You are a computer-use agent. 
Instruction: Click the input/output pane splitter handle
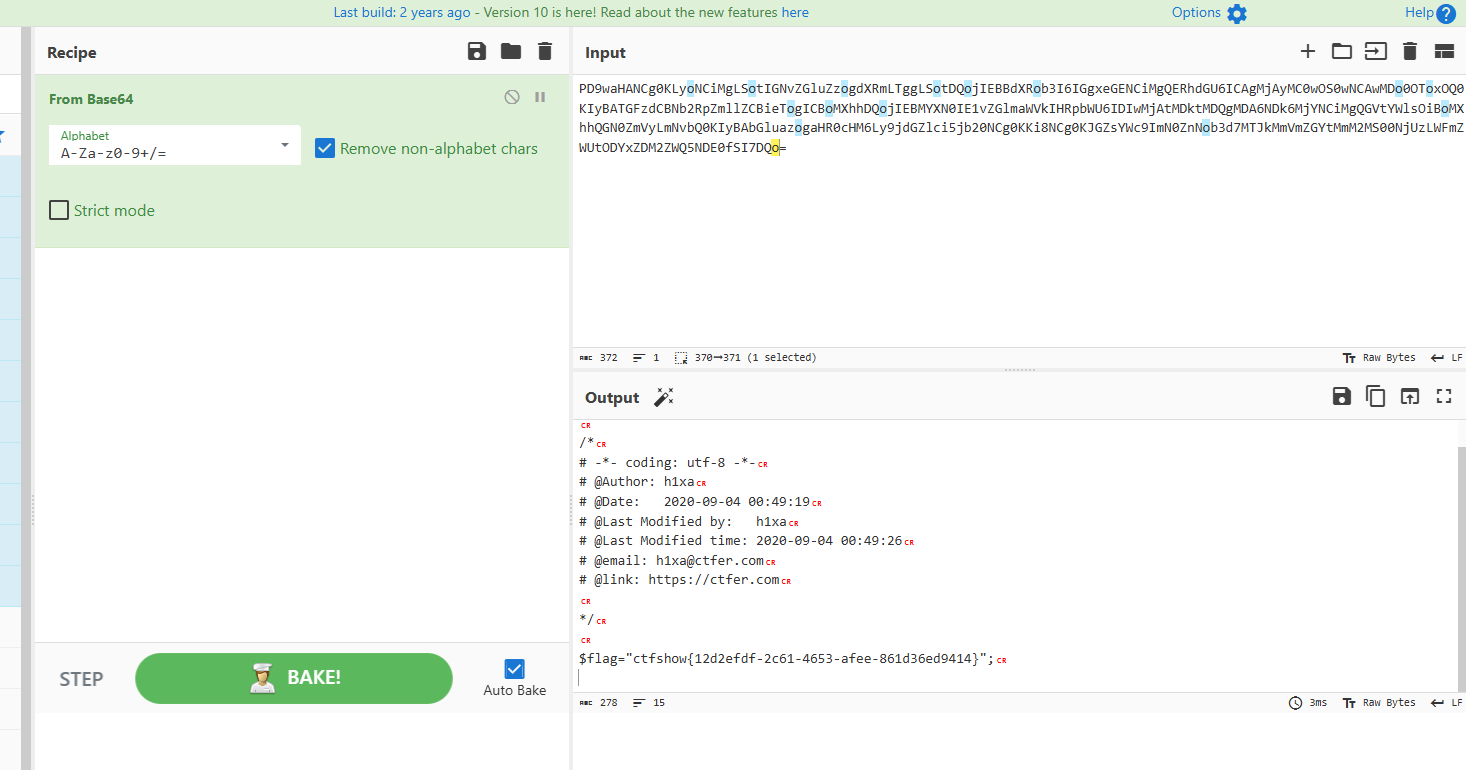1019,370
